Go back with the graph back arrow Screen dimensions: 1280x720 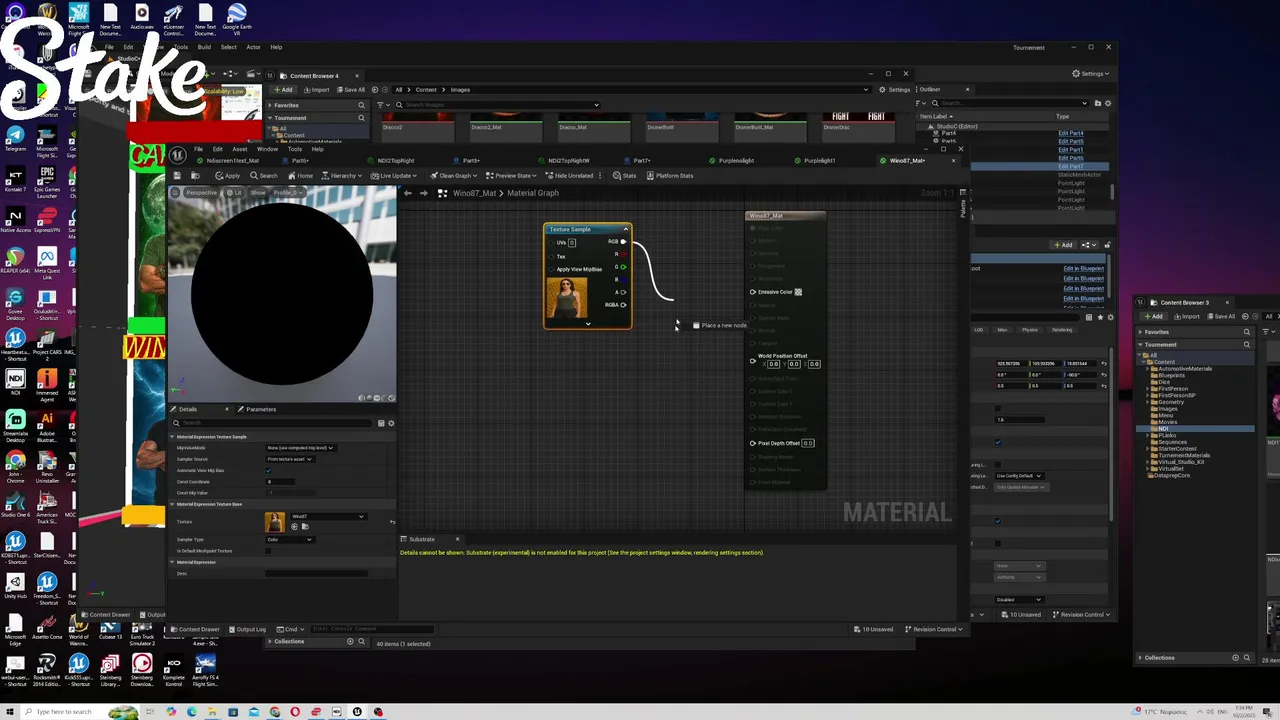(407, 193)
